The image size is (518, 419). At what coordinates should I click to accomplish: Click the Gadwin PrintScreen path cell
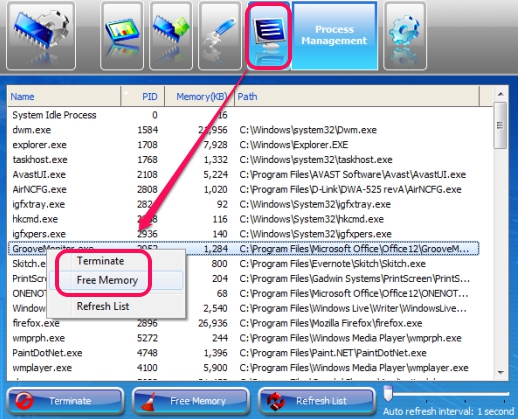pos(355,278)
